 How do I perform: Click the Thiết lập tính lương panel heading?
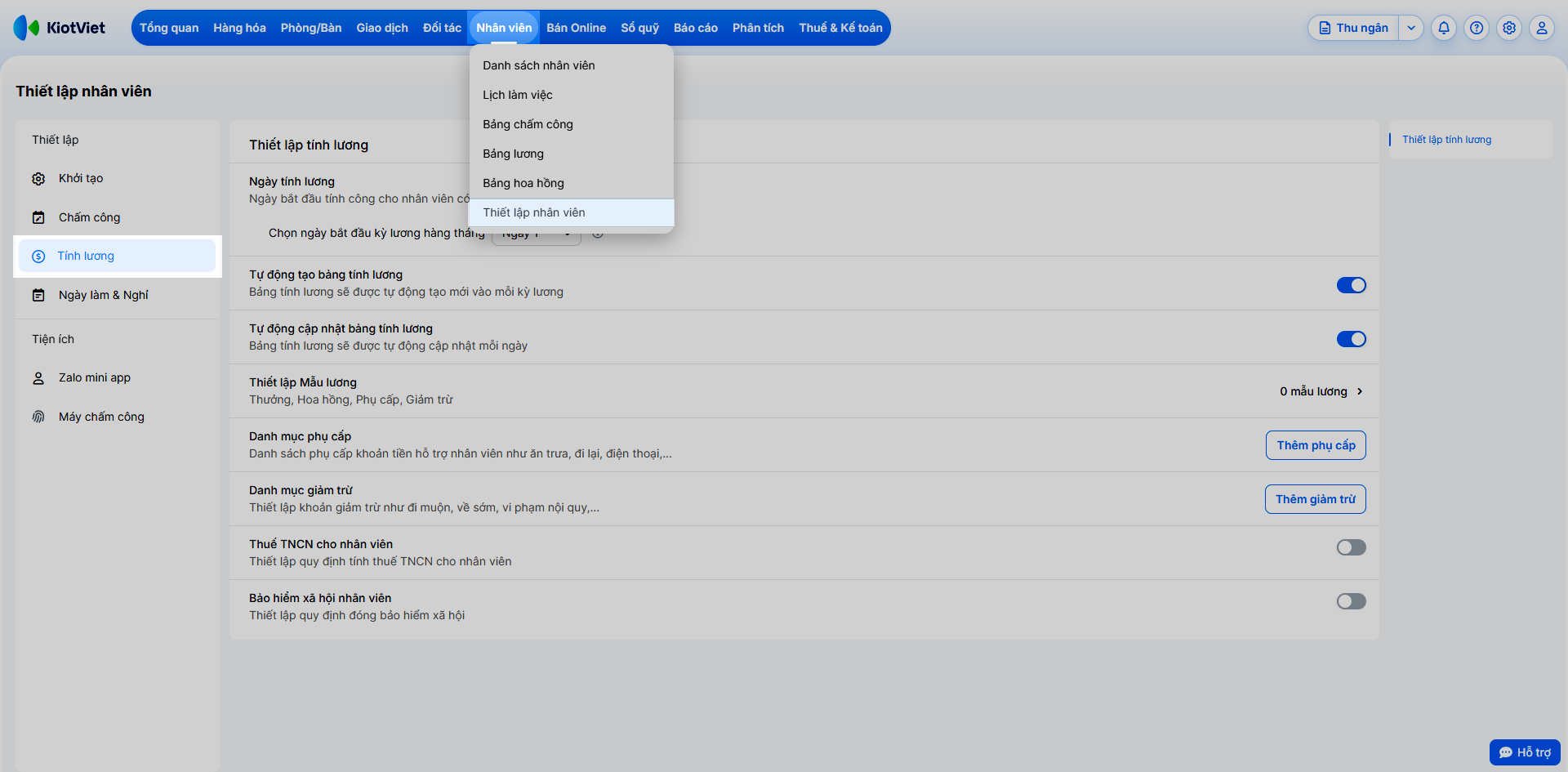click(x=309, y=145)
